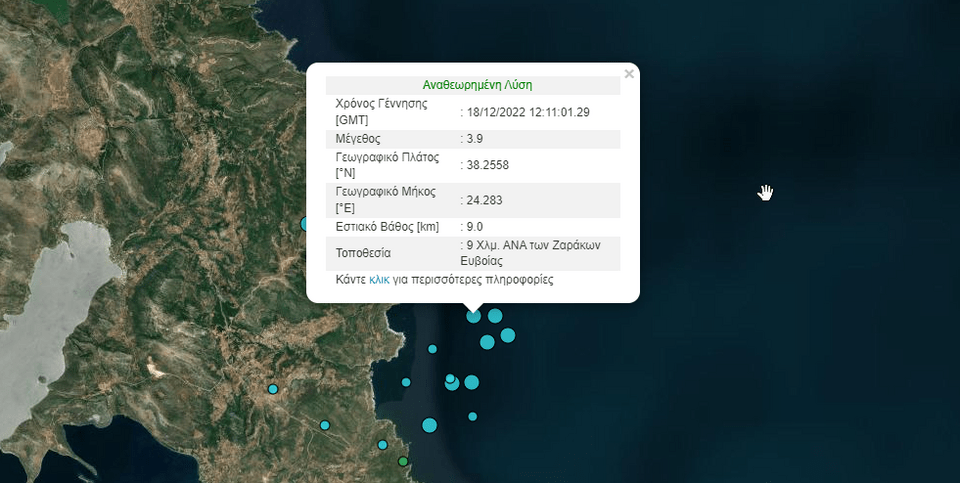Click the green earthquake marker on the coast
Screen dimensions: 960x483
(403, 462)
